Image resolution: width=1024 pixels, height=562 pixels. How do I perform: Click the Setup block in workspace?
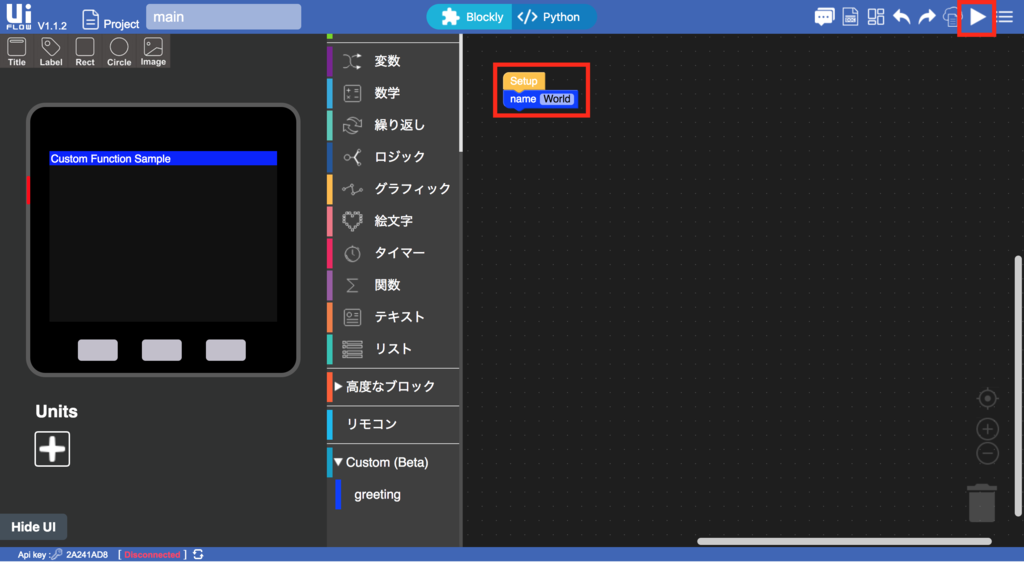coord(524,81)
